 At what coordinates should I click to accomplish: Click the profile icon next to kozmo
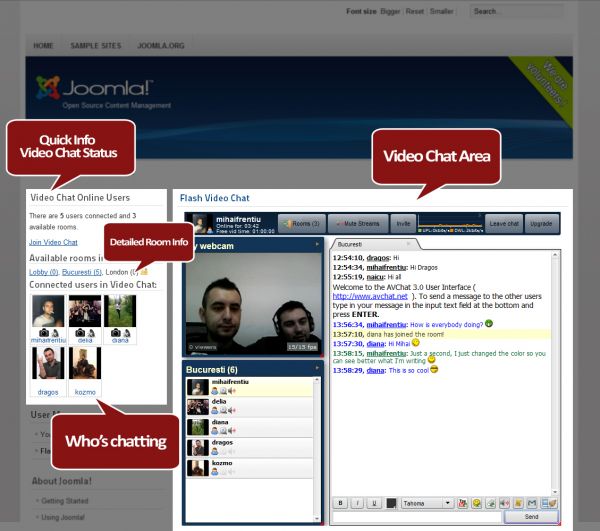[215, 472]
